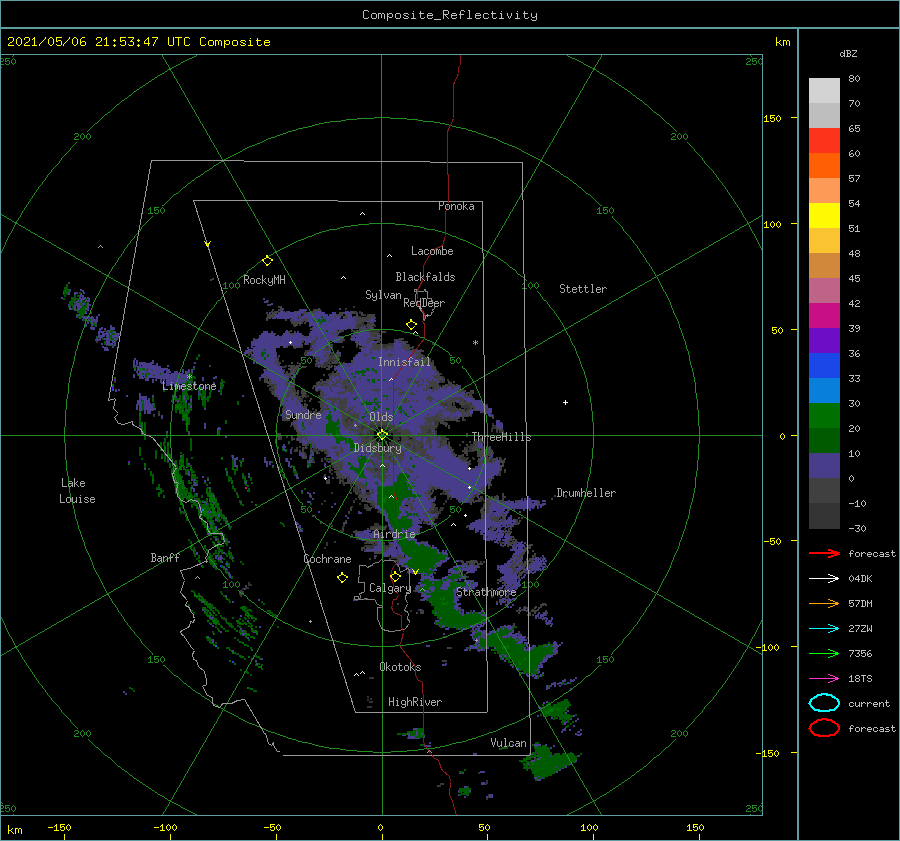The height and width of the screenshot is (841, 900).
Task: Pick the yellow 51-54 dBZ color band
Action: coord(824,216)
